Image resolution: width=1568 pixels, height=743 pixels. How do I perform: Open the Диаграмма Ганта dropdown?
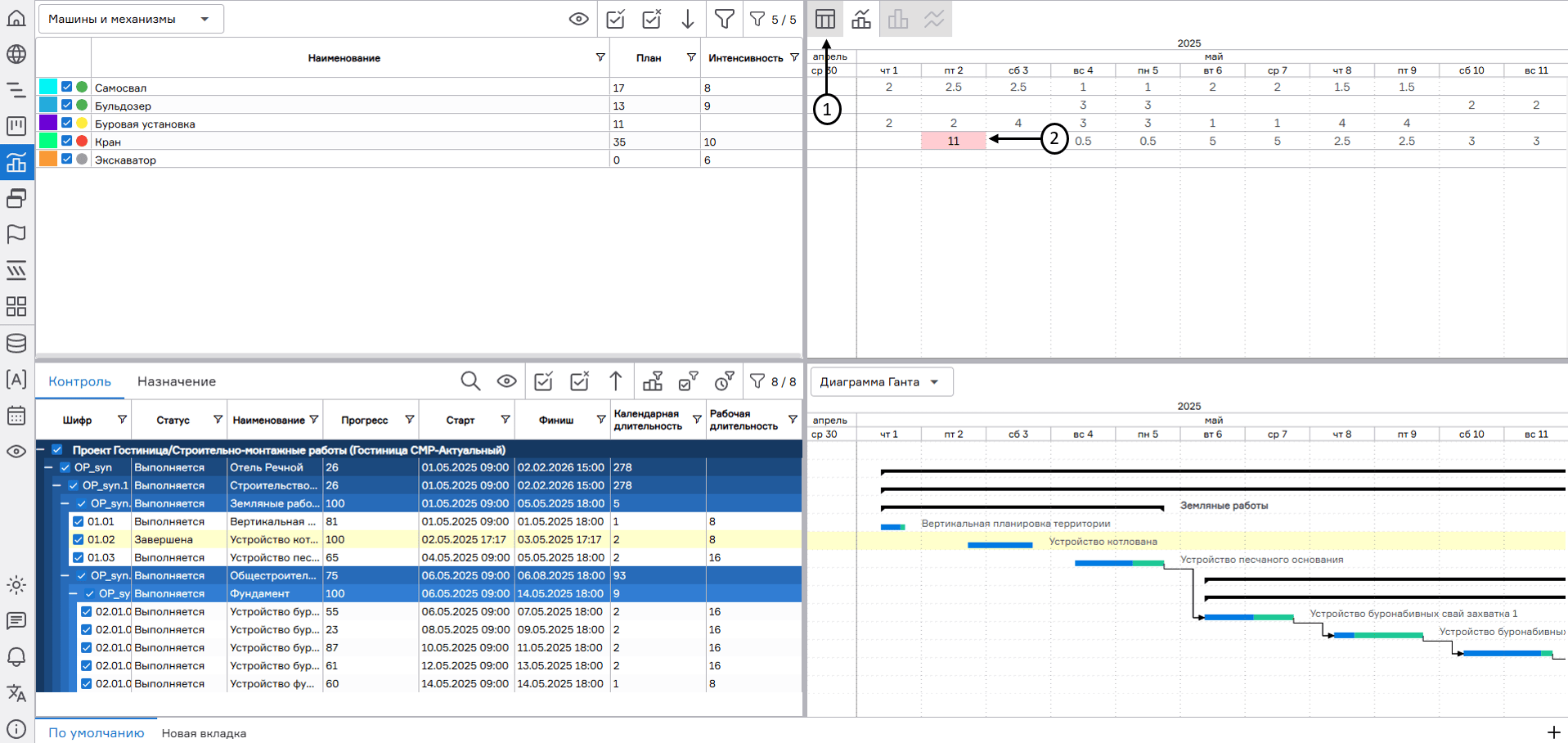click(x=881, y=382)
